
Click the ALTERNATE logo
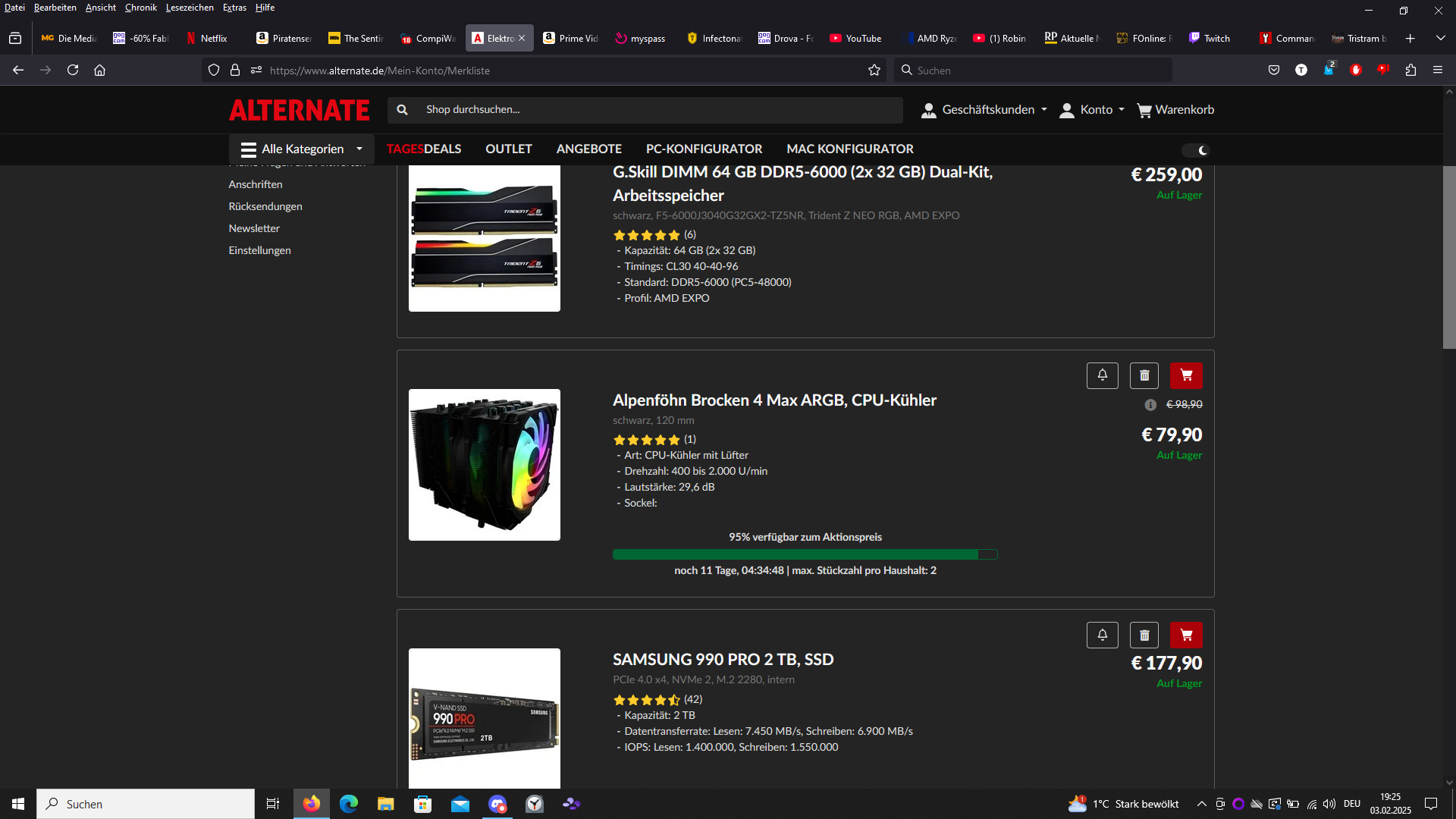300,110
